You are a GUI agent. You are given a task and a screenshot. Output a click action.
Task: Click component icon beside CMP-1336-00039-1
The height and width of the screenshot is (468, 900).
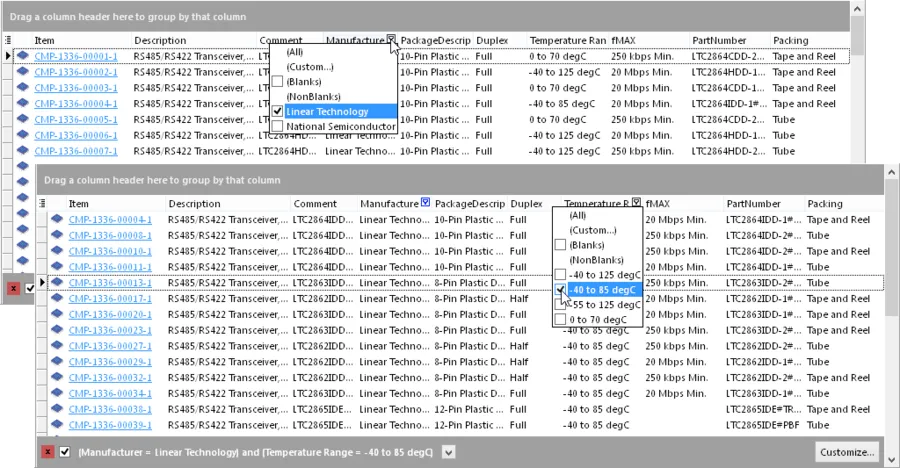(x=57, y=424)
